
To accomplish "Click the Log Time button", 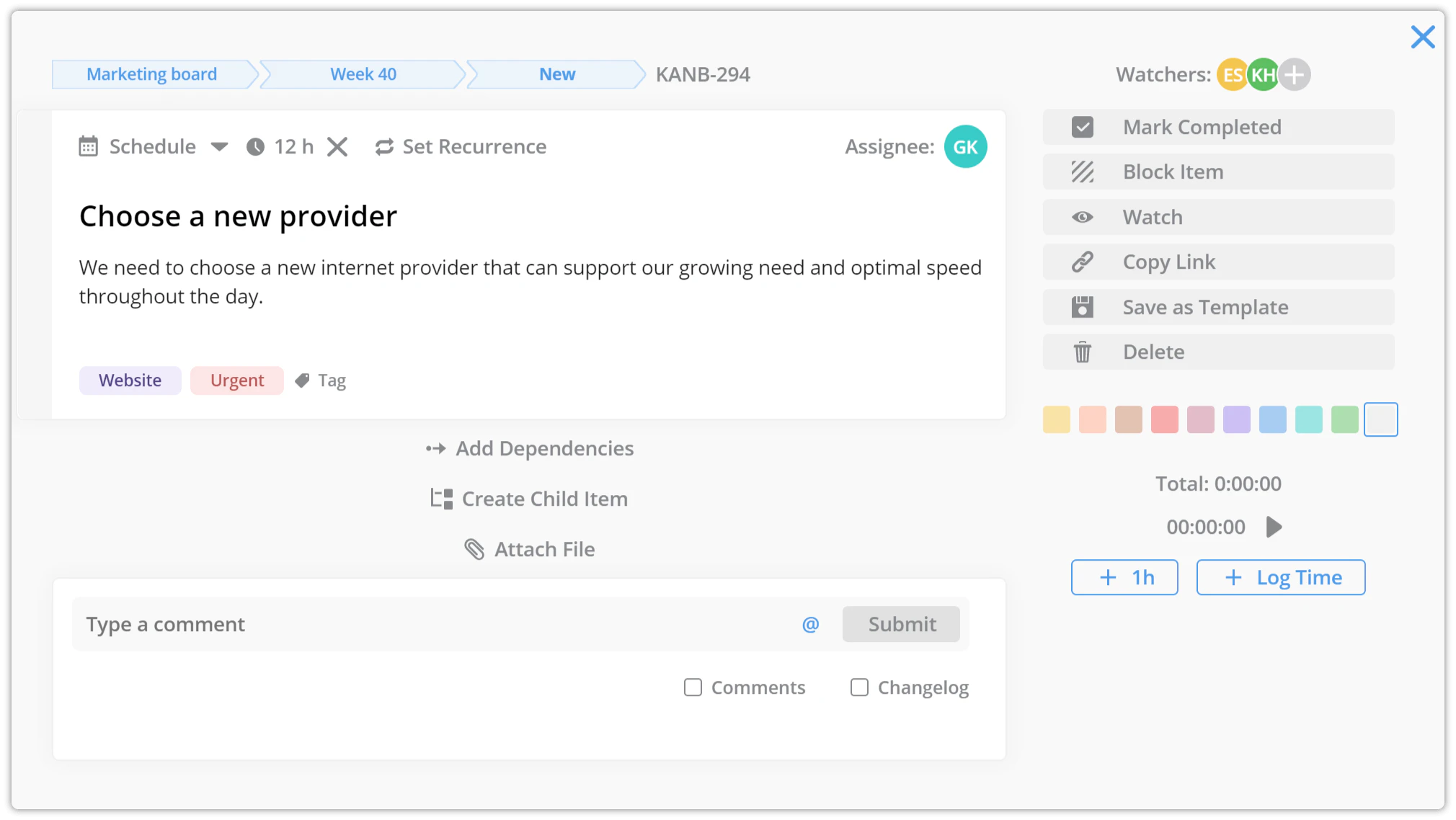I will (1280, 577).
